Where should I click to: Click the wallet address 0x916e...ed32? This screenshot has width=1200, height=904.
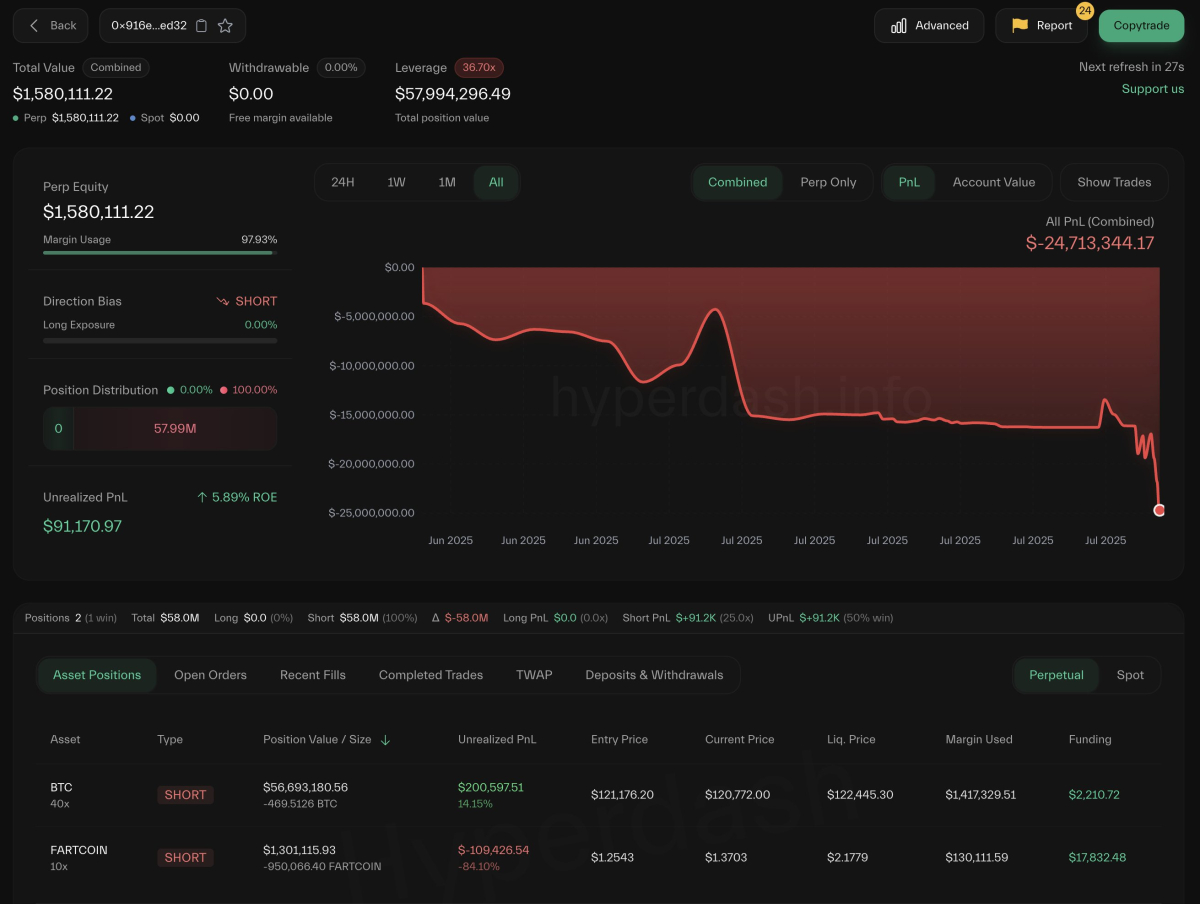click(149, 26)
